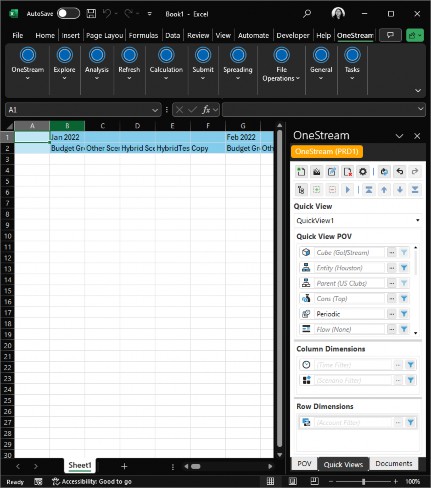This screenshot has width=431, height=488.
Task: Click the Entity (Houston) filter icon
Action: (404, 268)
